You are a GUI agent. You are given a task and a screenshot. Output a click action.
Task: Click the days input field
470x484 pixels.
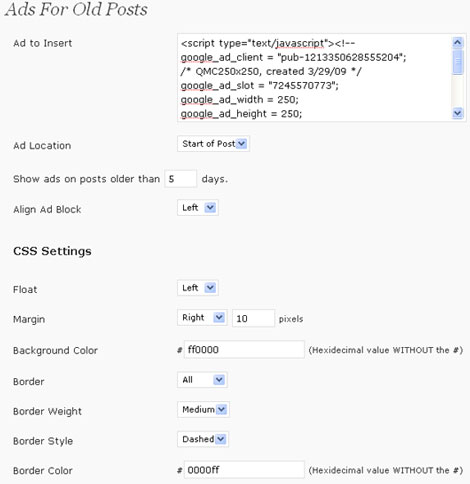[x=180, y=179]
